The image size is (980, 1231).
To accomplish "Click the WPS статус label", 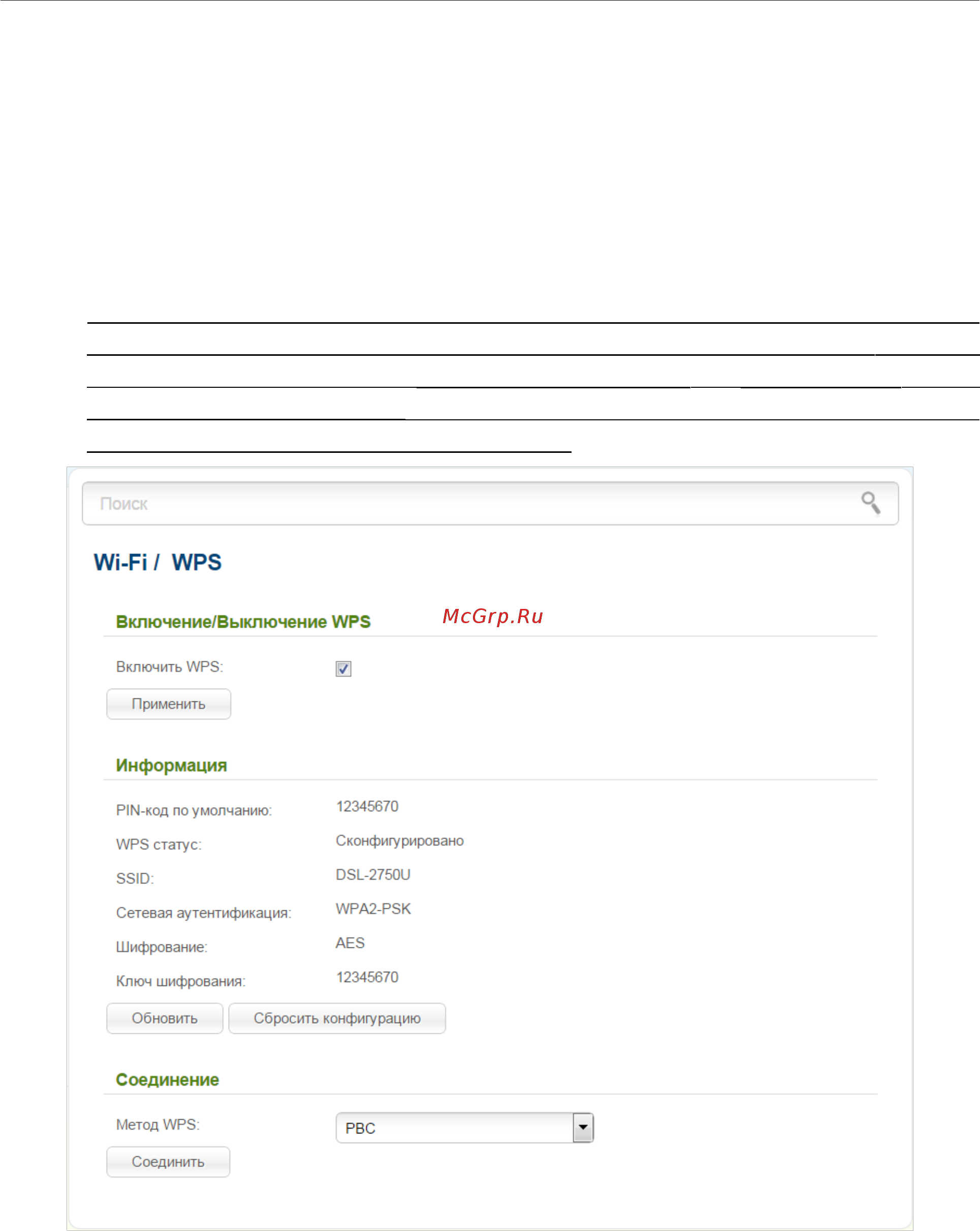I will (159, 844).
